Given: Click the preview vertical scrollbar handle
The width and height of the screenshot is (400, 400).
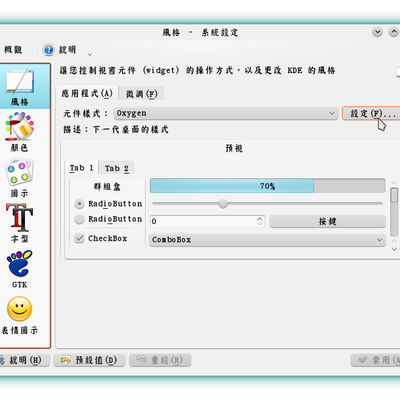Looking at the screenshot, I should (x=394, y=195).
